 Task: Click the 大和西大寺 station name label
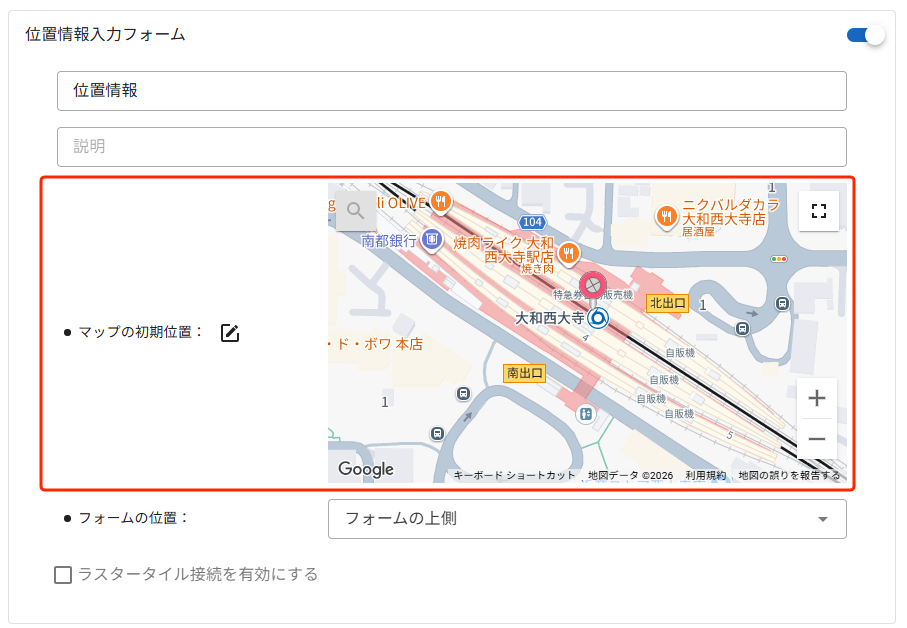pos(550,318)
